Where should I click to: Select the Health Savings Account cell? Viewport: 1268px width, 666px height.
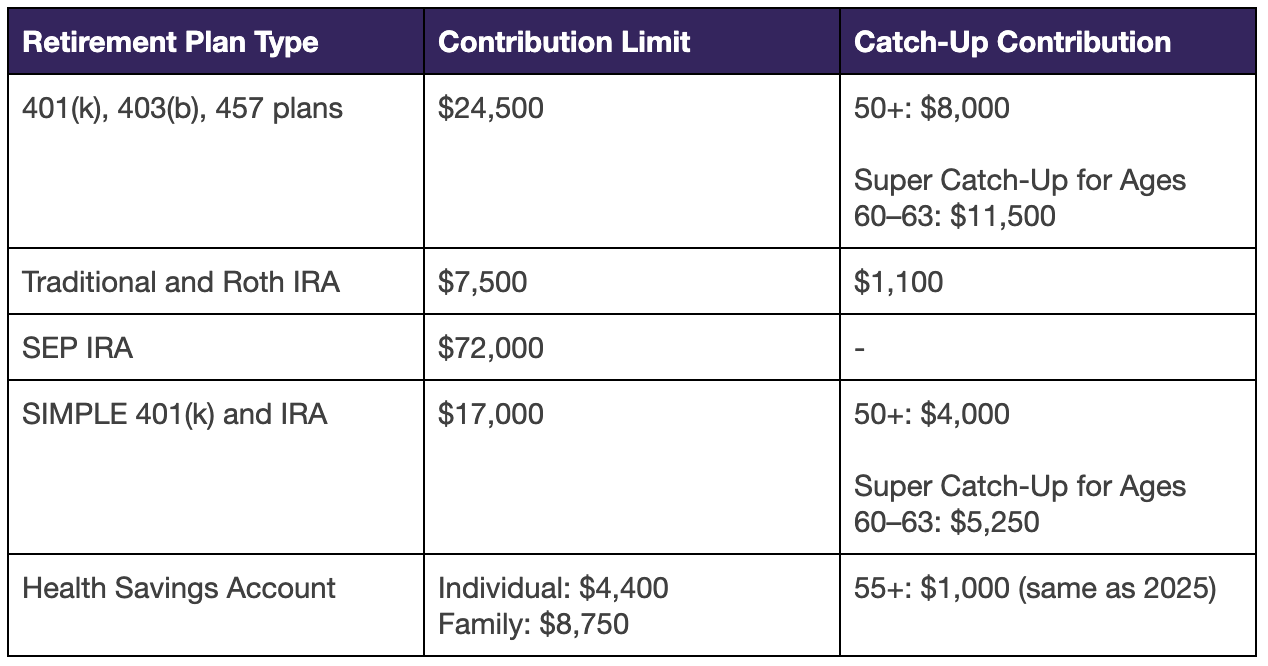pos(179,588)
